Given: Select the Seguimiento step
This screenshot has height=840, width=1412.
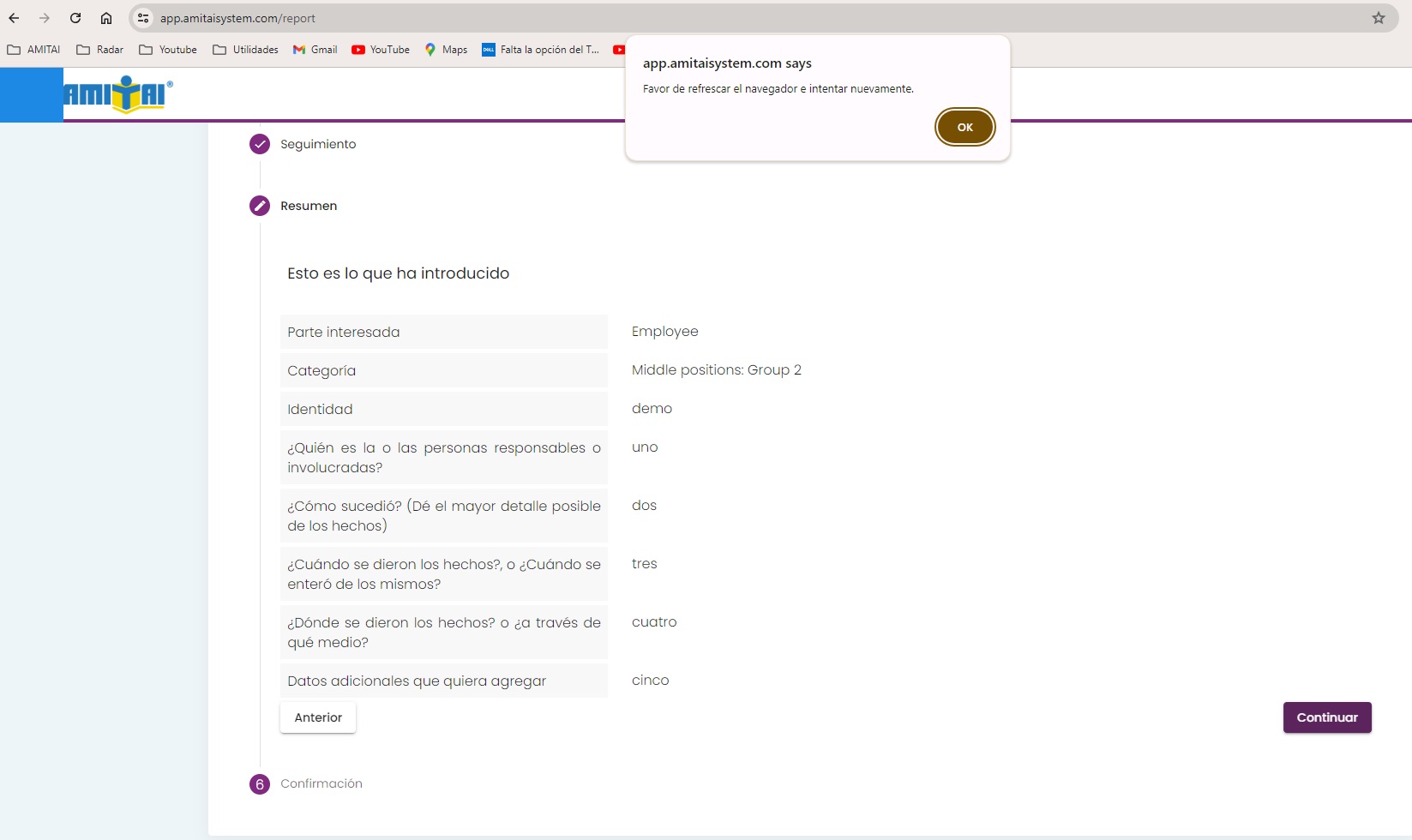Looking at the screenshot, I should (x=317, y=144).
